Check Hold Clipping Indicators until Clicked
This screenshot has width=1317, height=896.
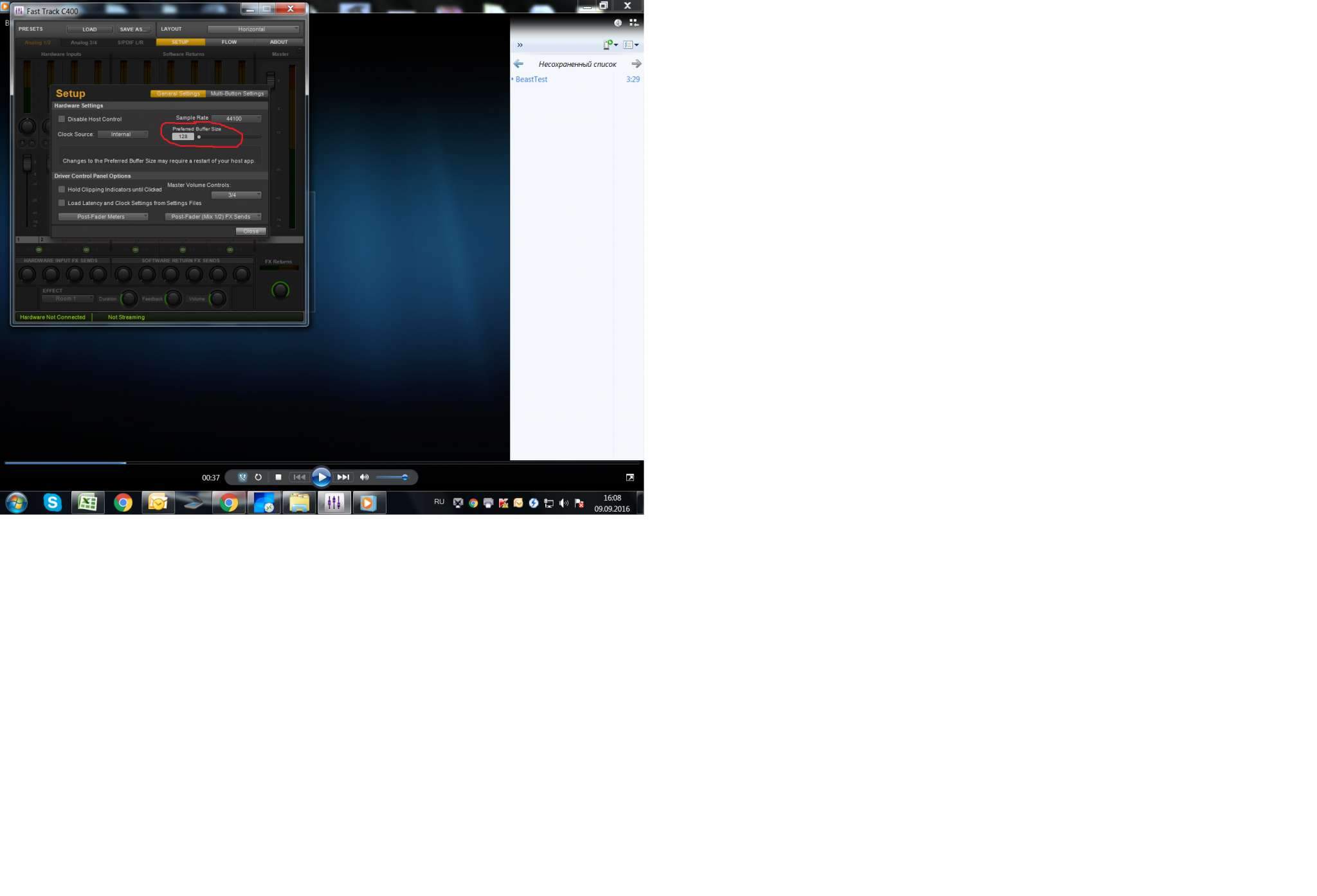click(x=62, y=189)
